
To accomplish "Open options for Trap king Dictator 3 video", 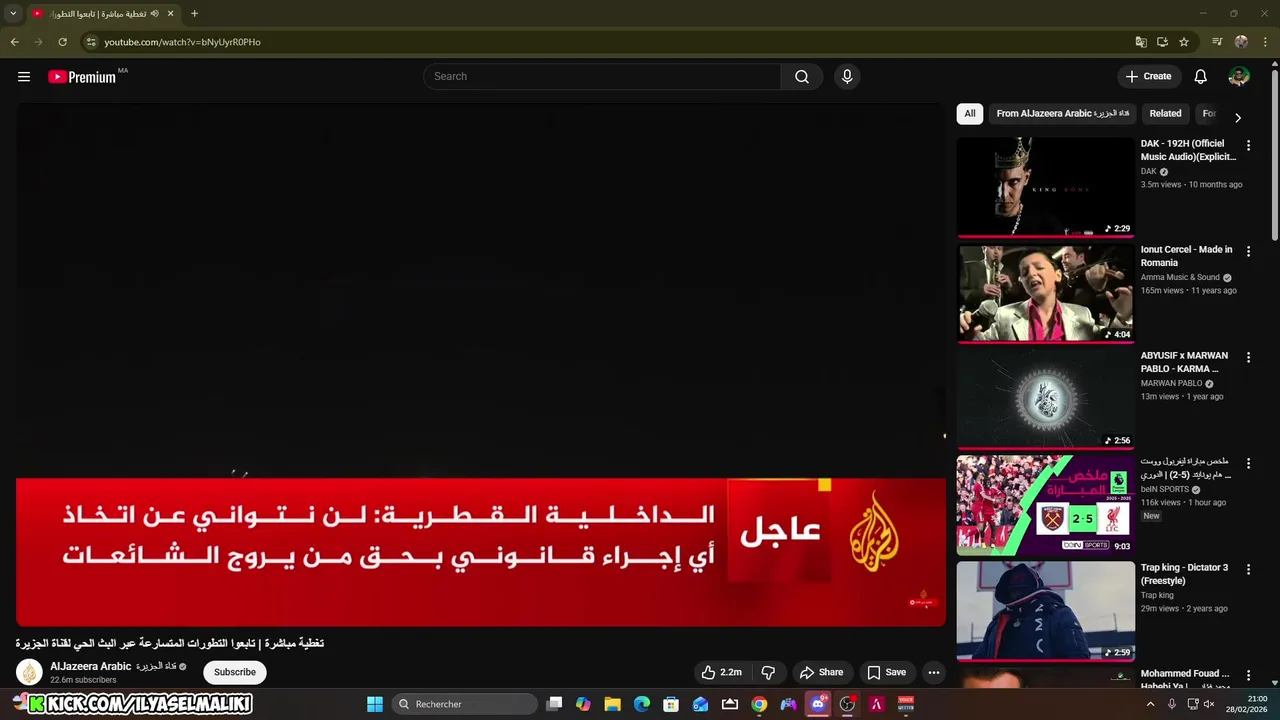I will pyautogui.click(x=1248, y=569).
